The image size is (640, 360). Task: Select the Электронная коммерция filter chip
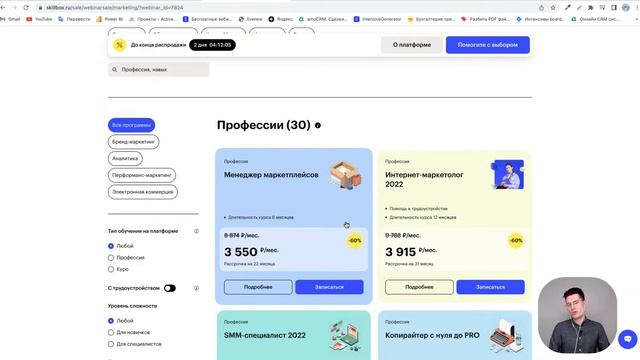click(143, 192)
